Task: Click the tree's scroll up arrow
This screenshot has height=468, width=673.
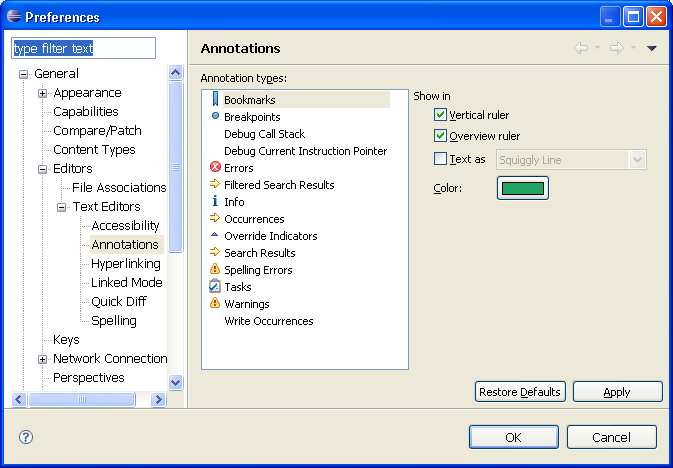Action: [175, 72]
